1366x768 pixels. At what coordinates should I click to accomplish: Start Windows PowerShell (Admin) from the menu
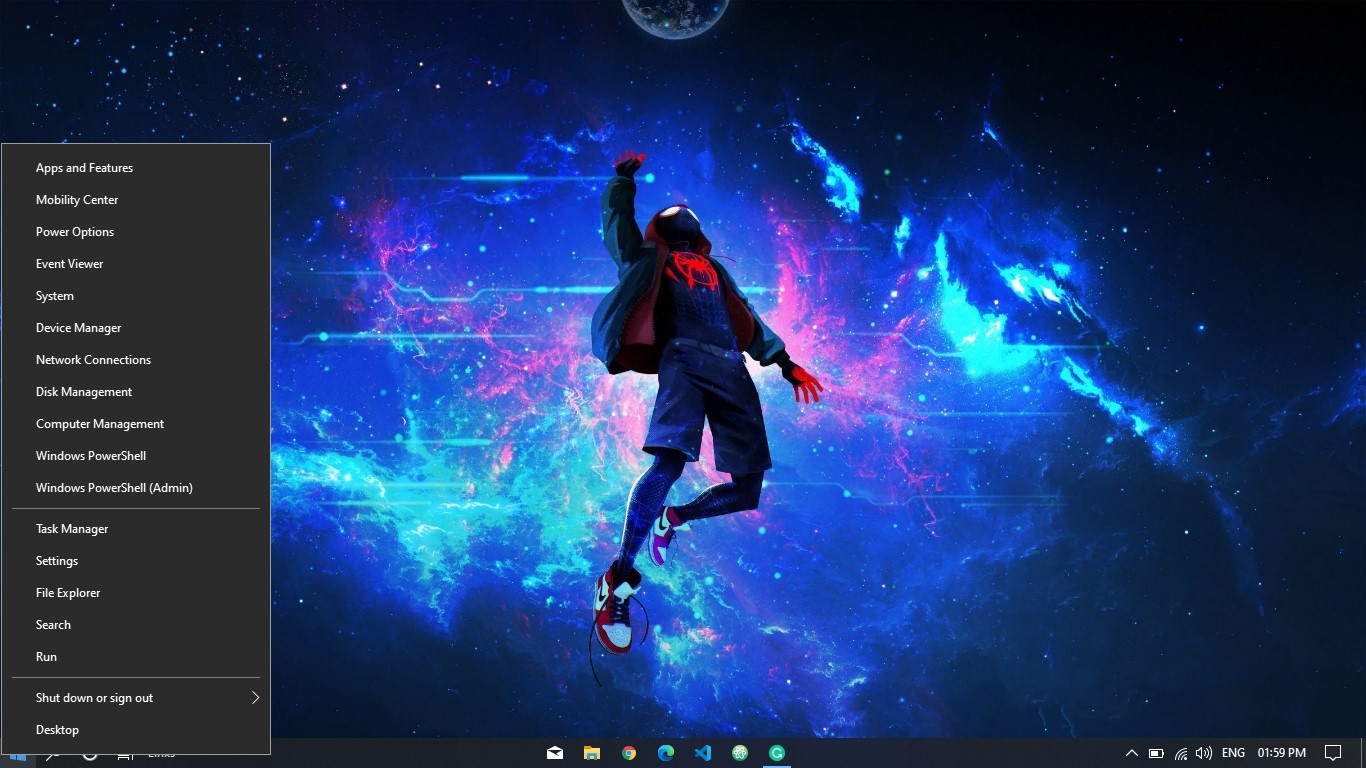click(136, 488)
